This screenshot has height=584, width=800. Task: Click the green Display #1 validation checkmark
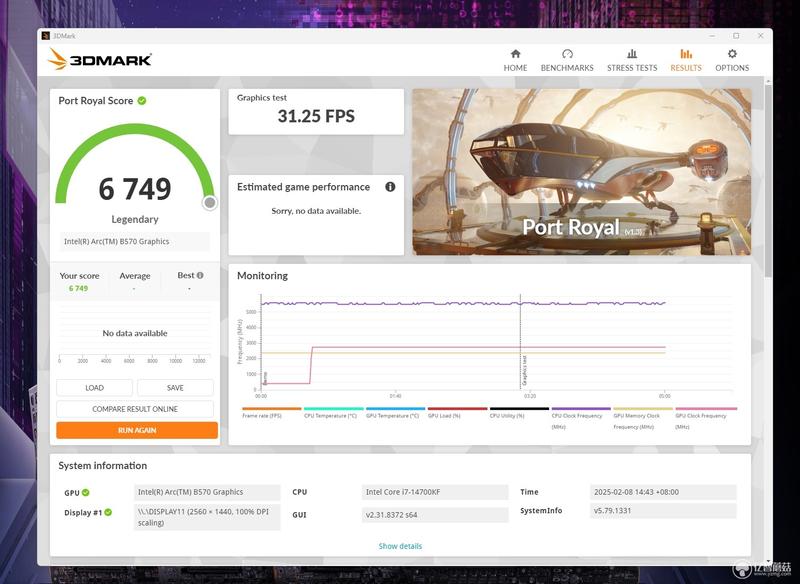click(108, 512)
